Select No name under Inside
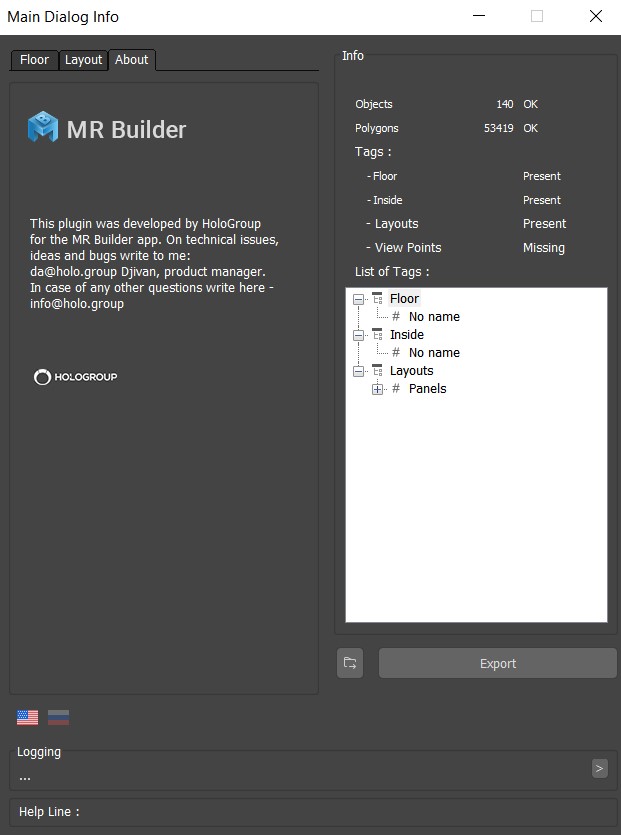Image resolution: width=621 pixels, height=835 pixels. click(x=434, y=353)
